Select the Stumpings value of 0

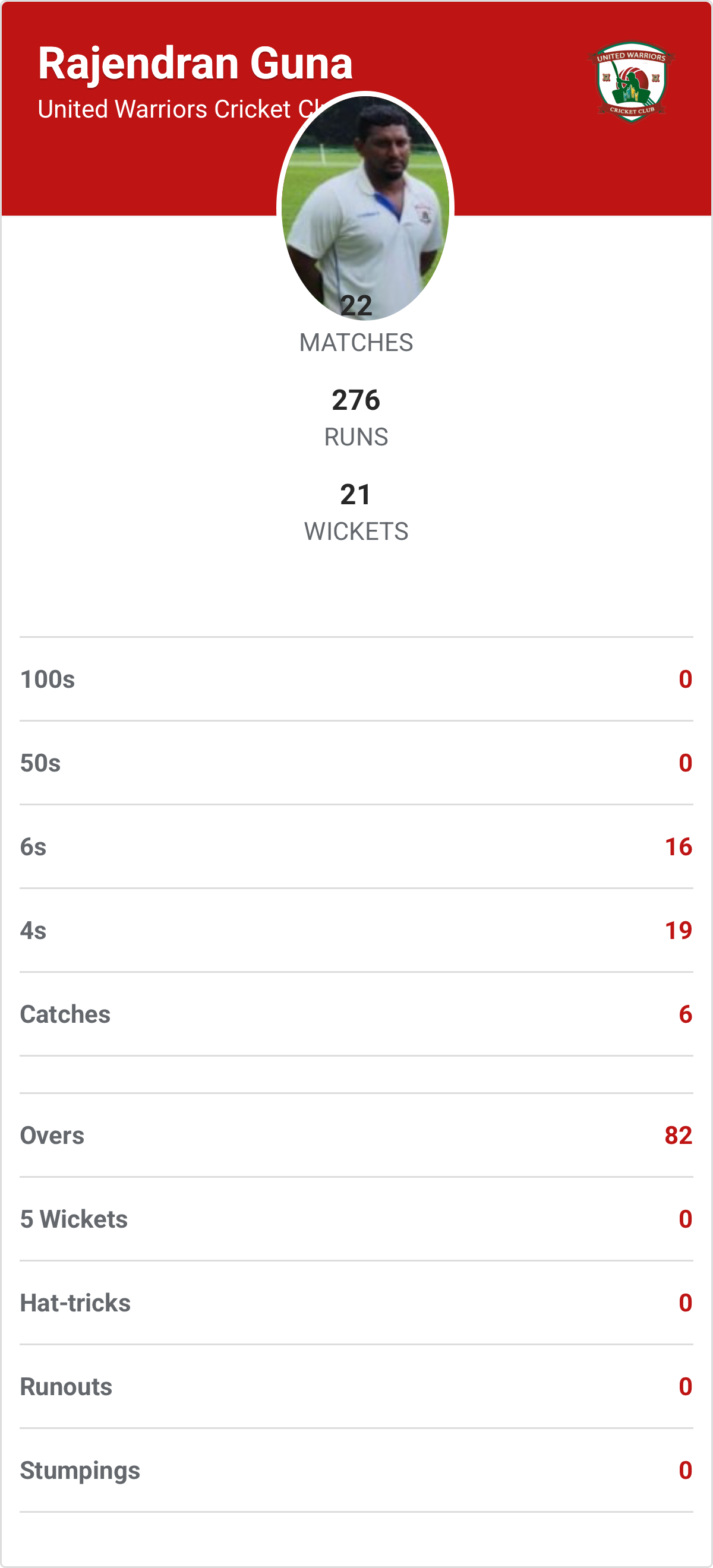click(685, 1471)
